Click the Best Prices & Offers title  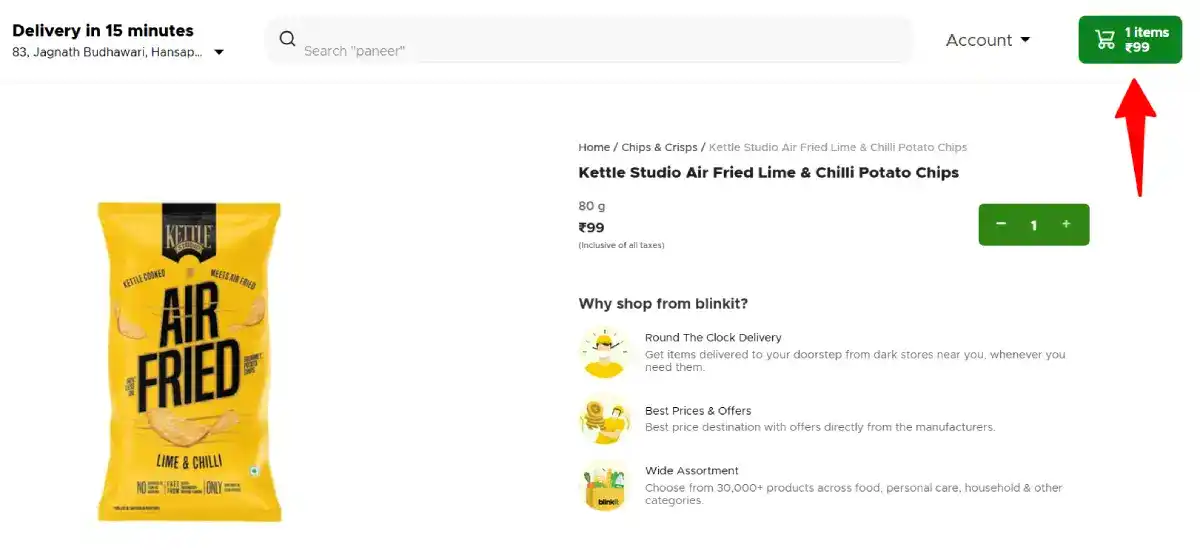[698, 411]
